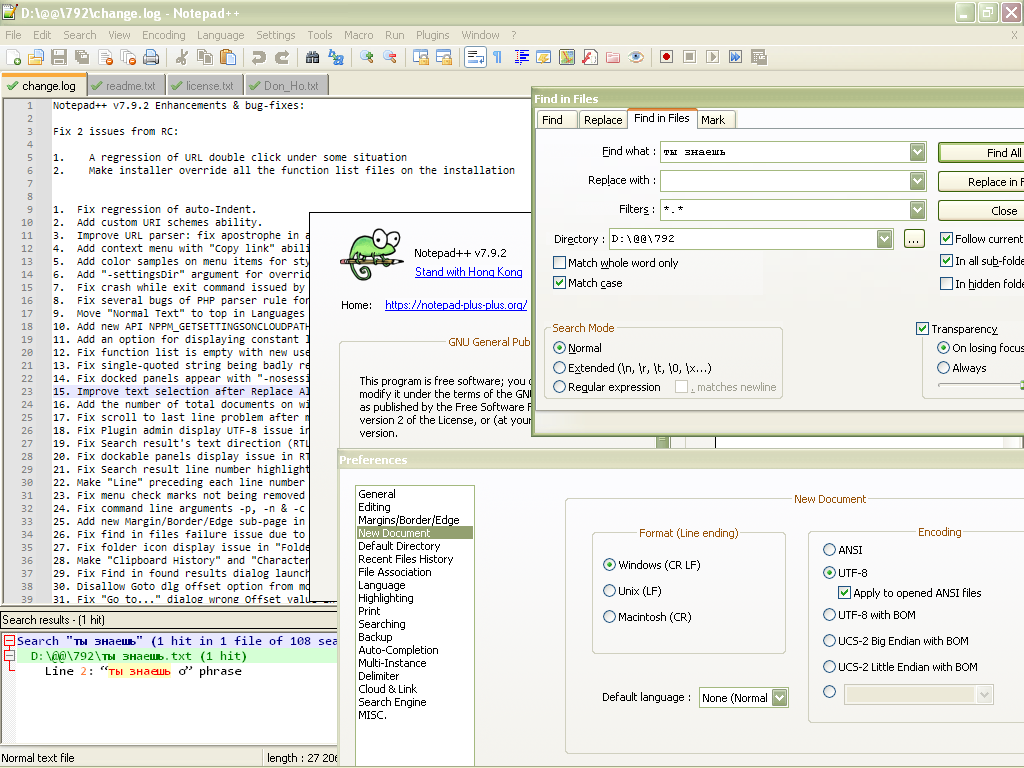Select Always transparency radio button

[x=943, y=368]
